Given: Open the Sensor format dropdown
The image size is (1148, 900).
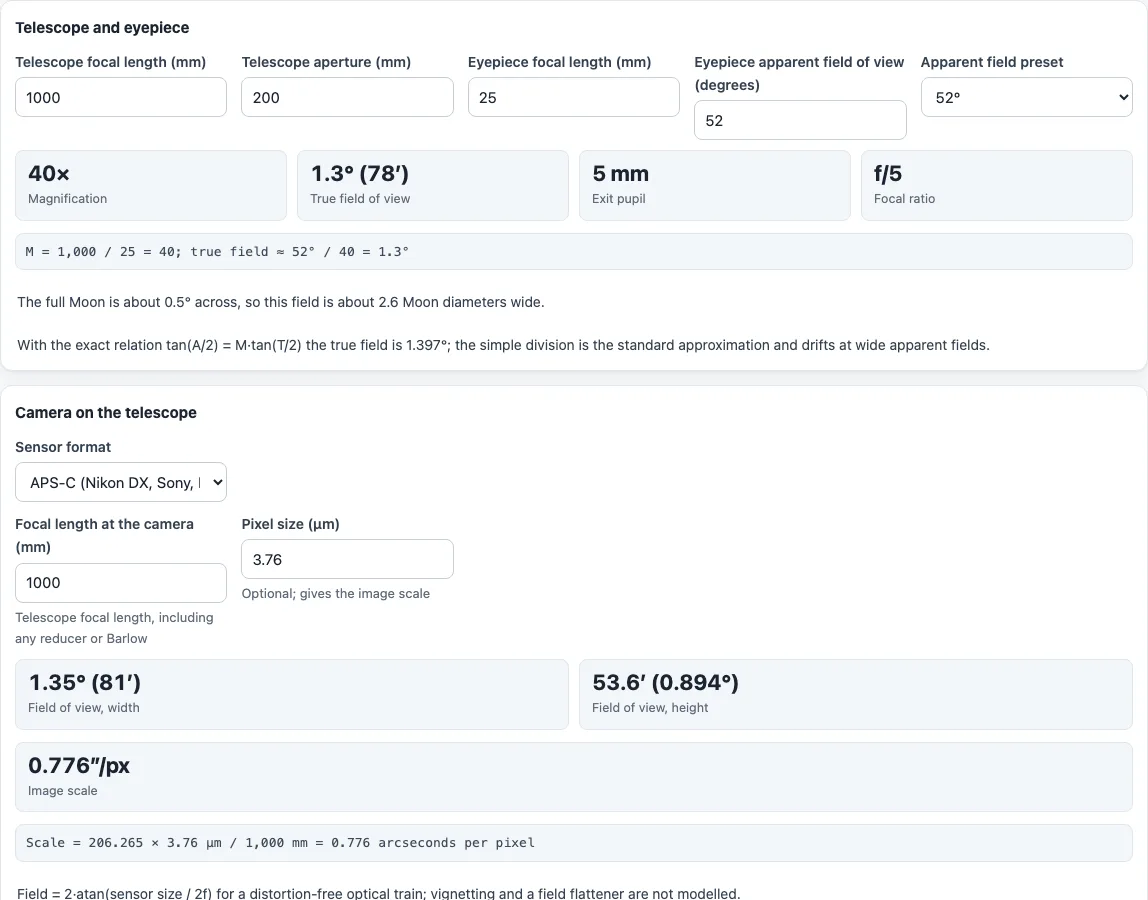Looking at the screenshot, I should tap(121, 482).
